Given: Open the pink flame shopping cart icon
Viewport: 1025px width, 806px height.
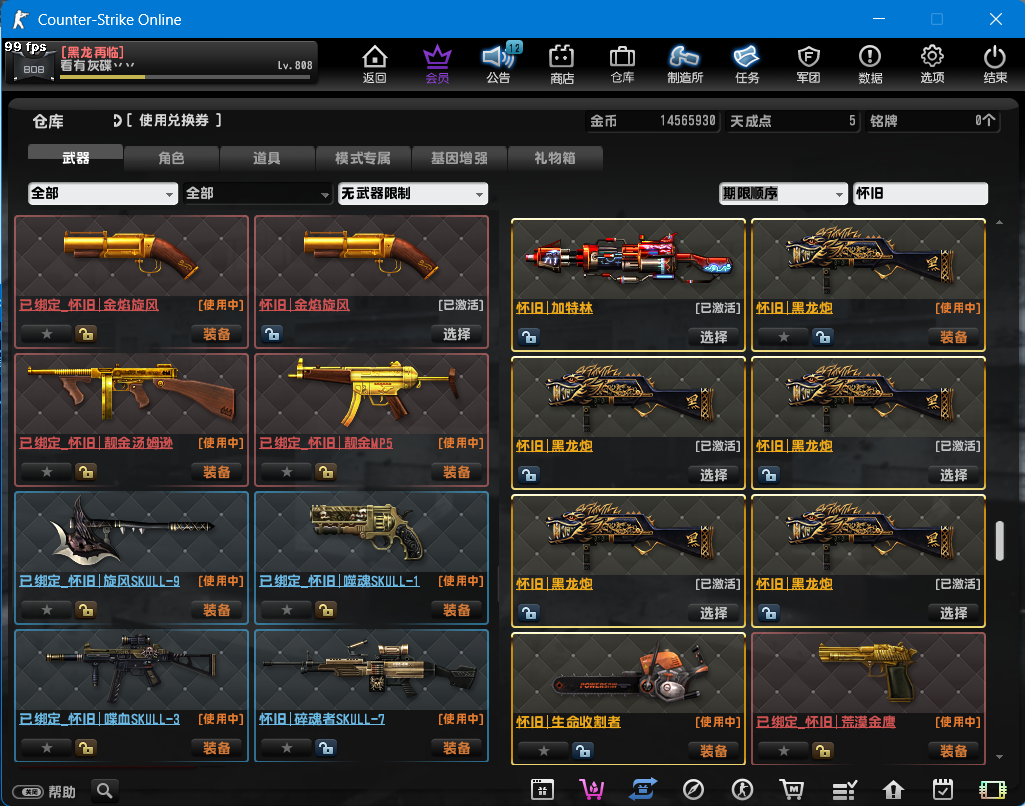Looking at the screenshot, I should 592,790.
